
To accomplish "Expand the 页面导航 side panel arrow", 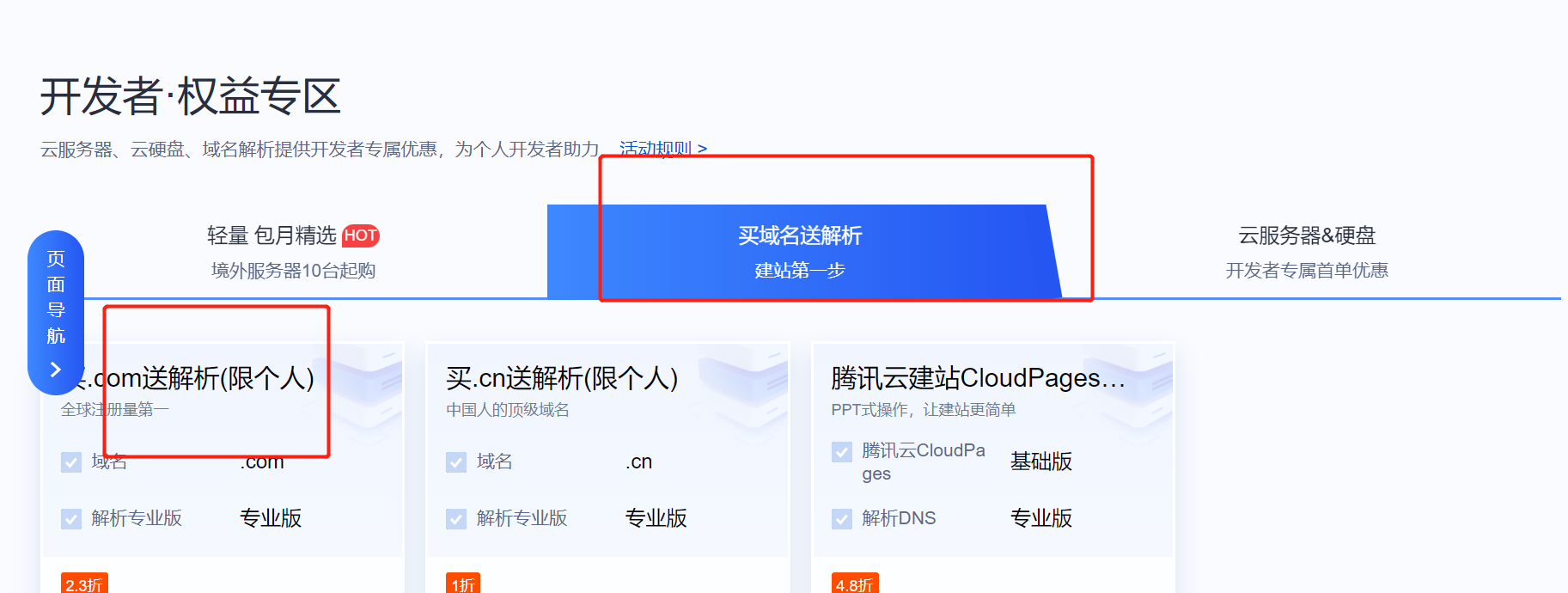I will (x=56, y=370).
